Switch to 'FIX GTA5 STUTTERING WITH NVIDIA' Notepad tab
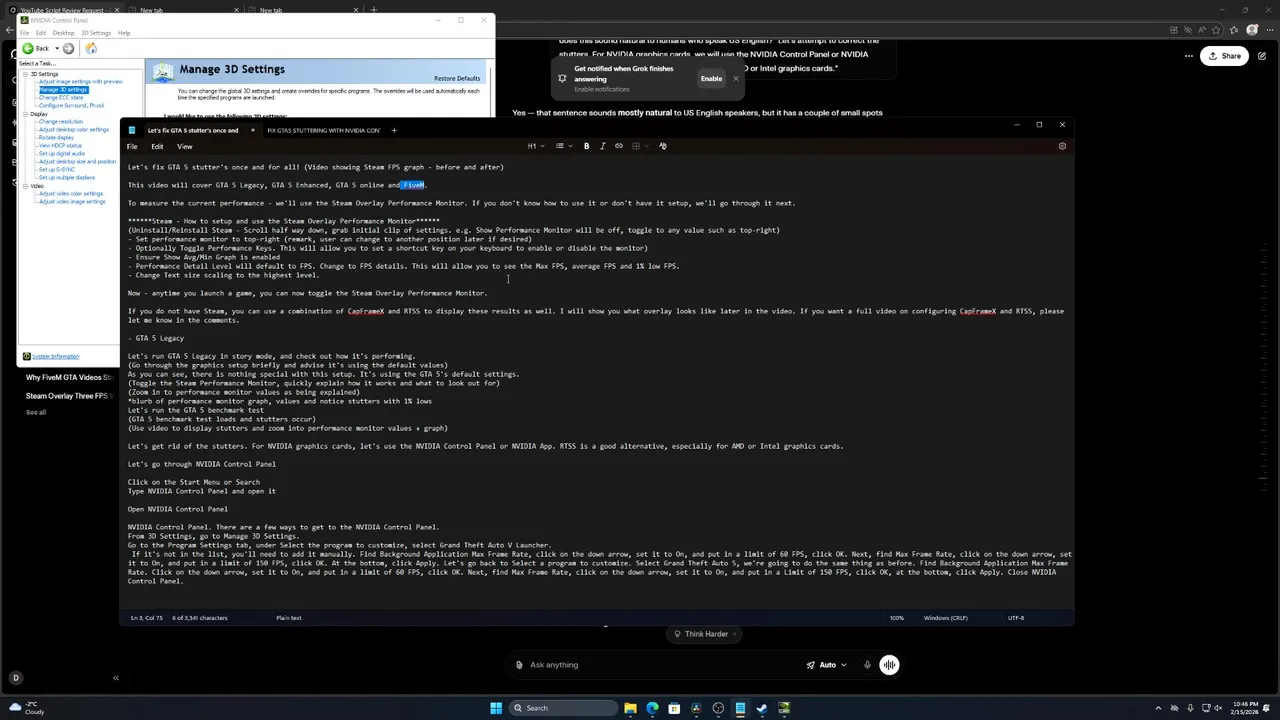 323,130
